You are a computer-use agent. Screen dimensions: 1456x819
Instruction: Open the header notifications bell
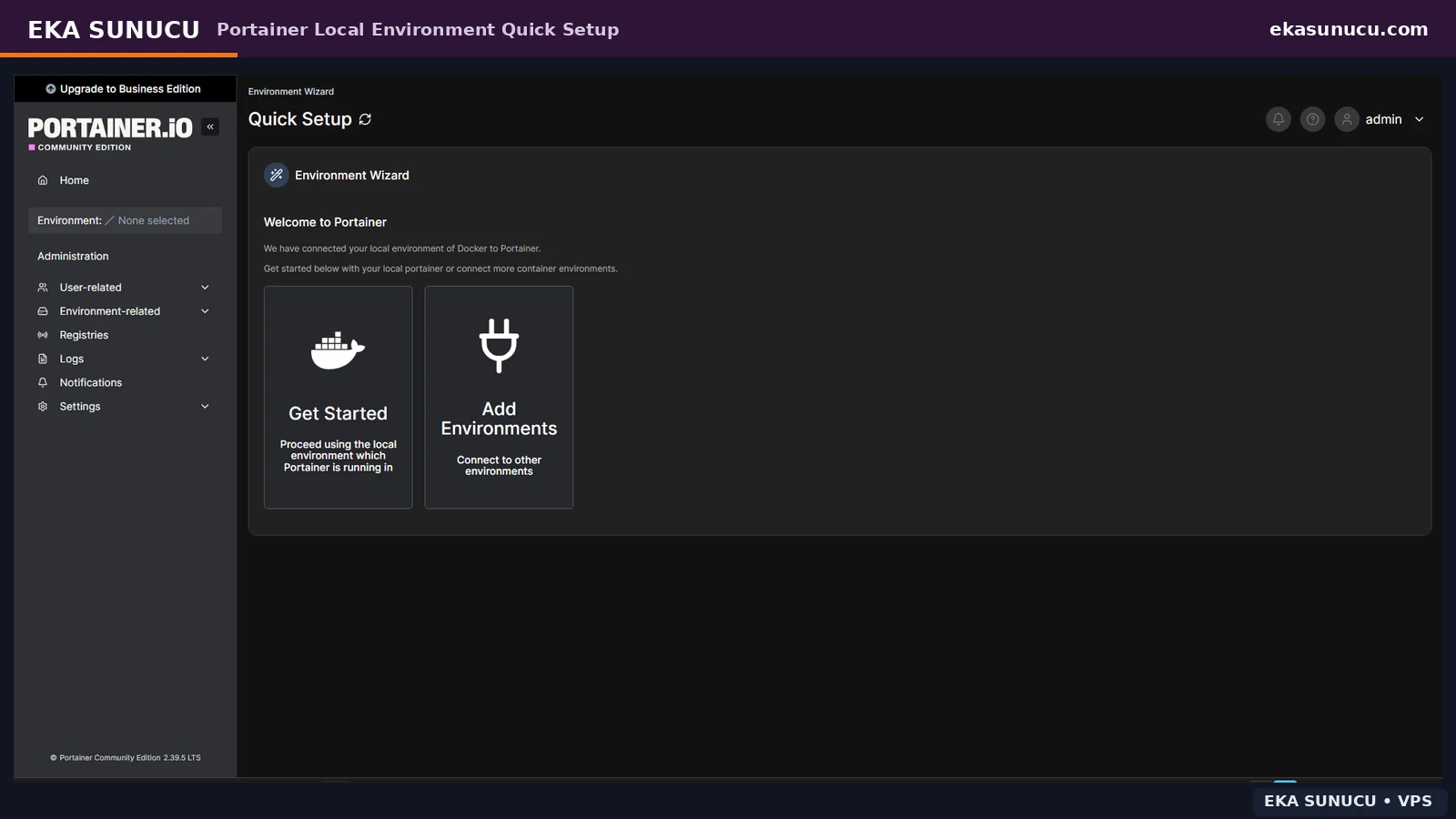point(1279,119)
